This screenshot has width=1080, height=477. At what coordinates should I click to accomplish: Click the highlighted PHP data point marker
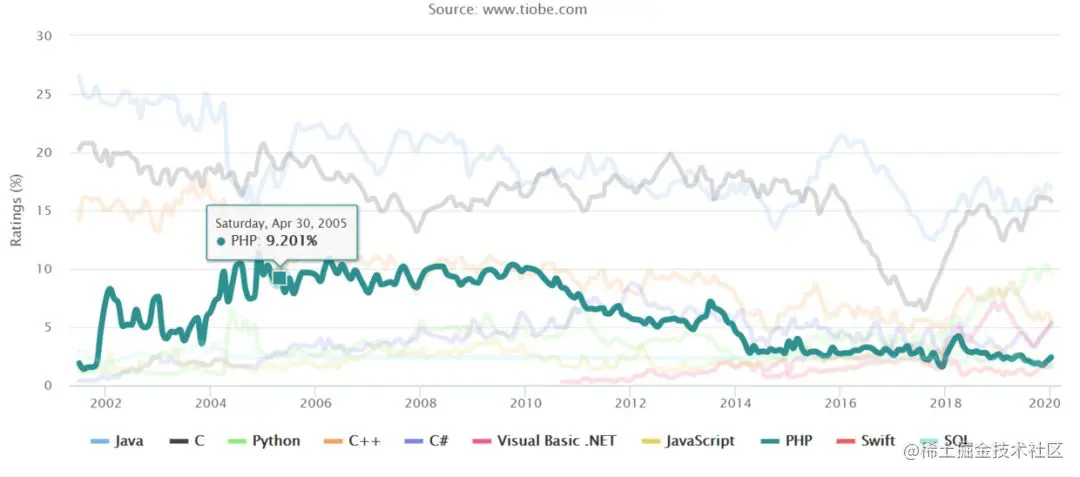click(280, 277)
